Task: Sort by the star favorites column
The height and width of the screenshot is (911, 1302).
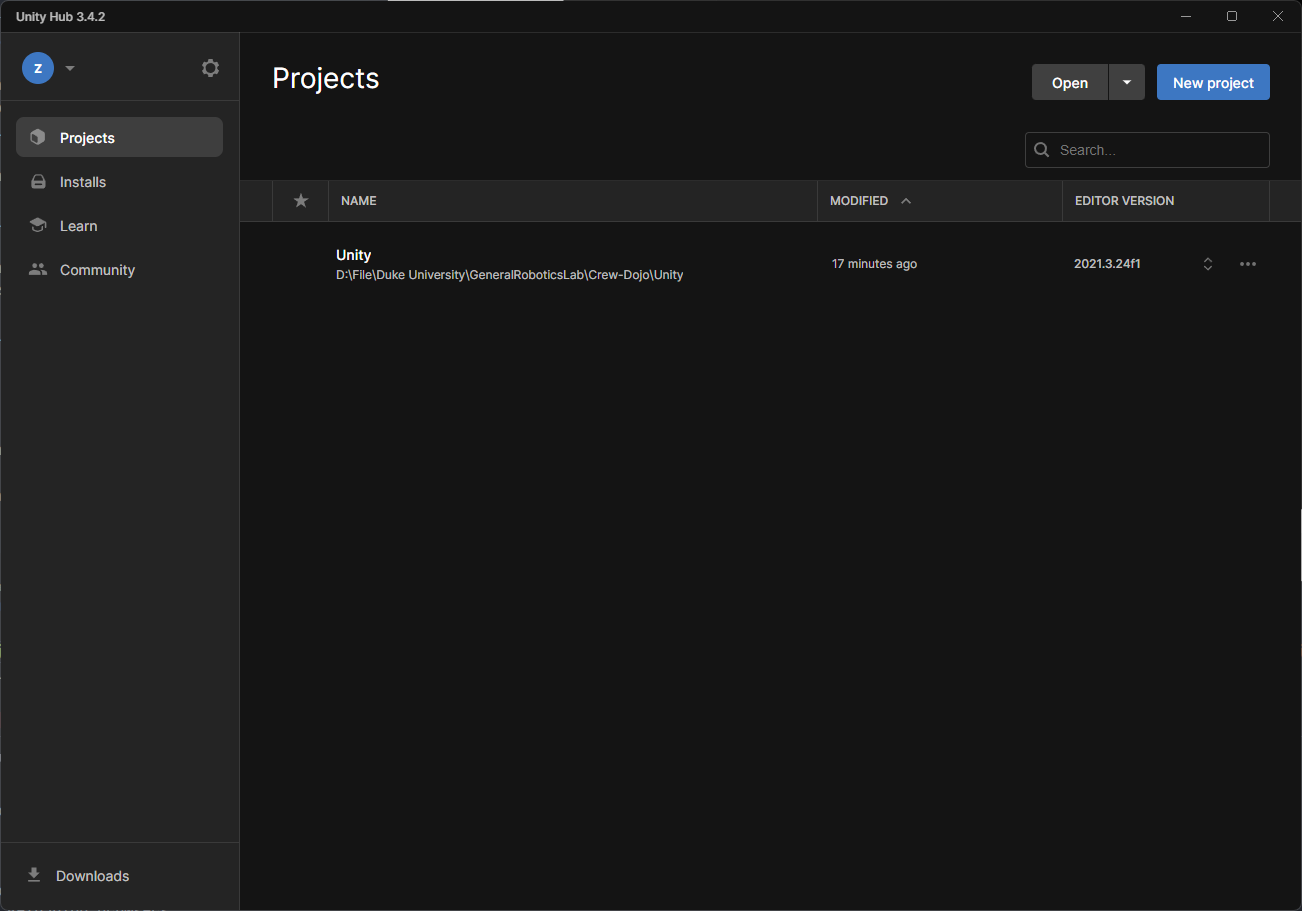Action: coord(301,201)
